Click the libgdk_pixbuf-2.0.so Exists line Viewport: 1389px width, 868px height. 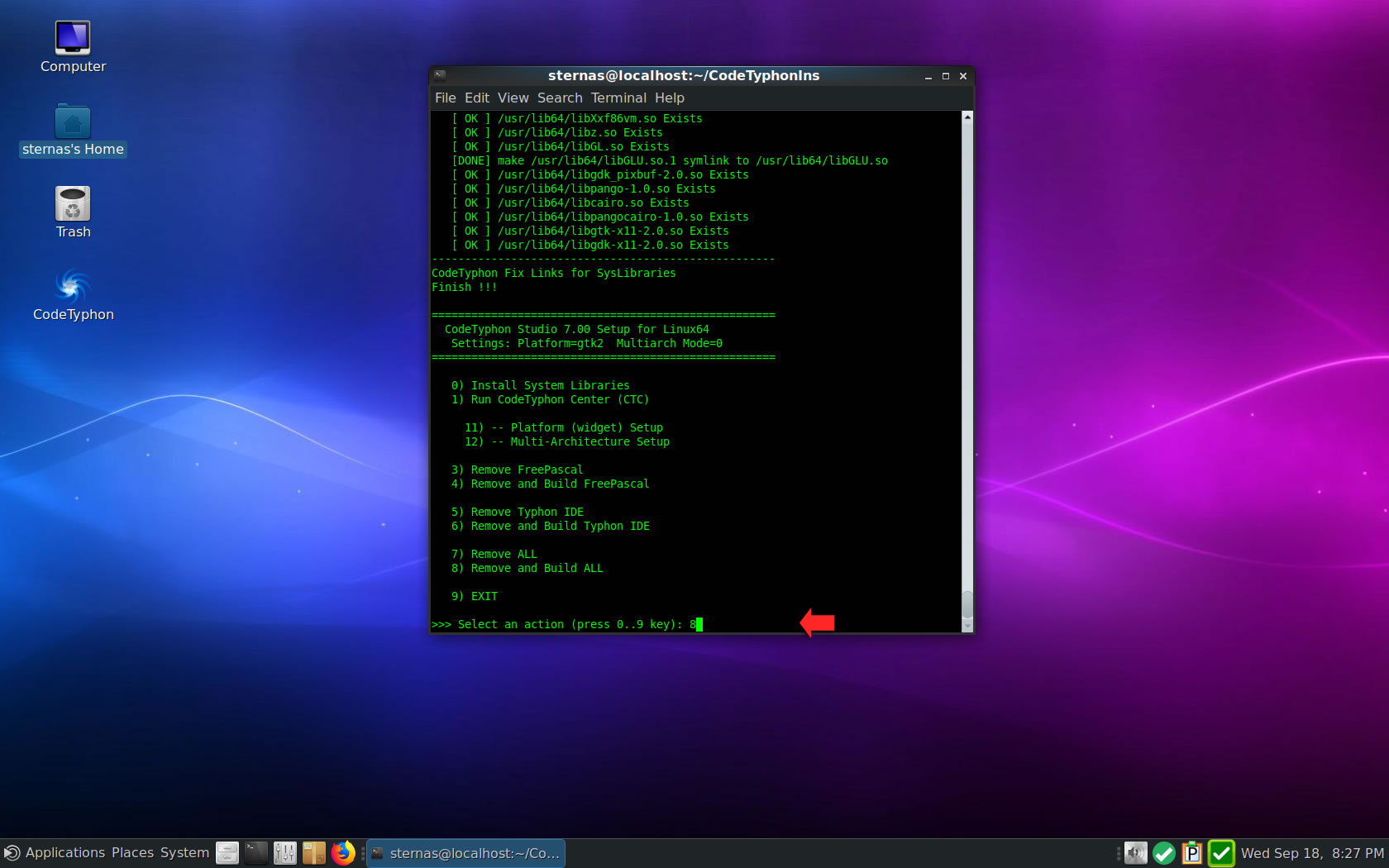pos(599,174)
